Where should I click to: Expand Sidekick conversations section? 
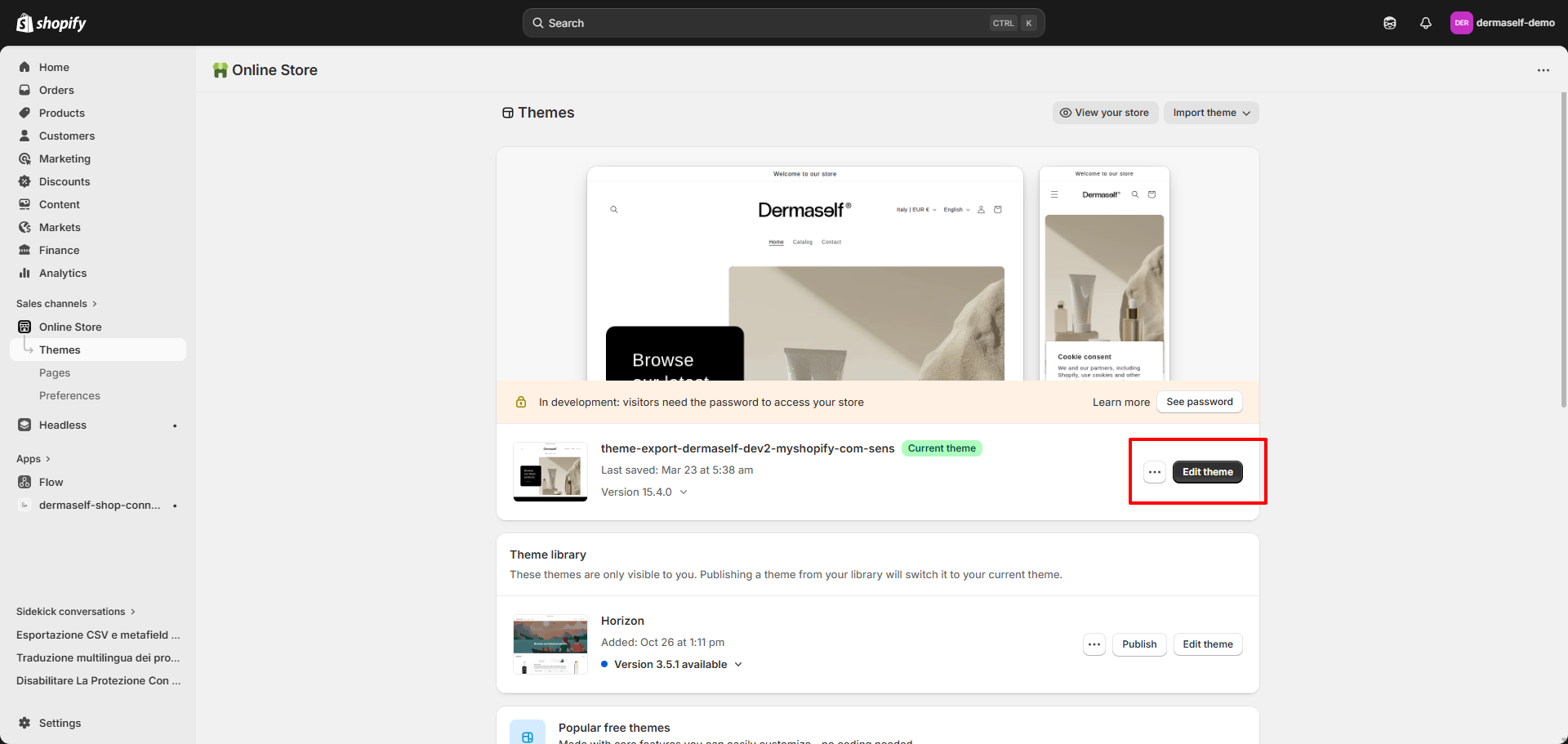76,612
